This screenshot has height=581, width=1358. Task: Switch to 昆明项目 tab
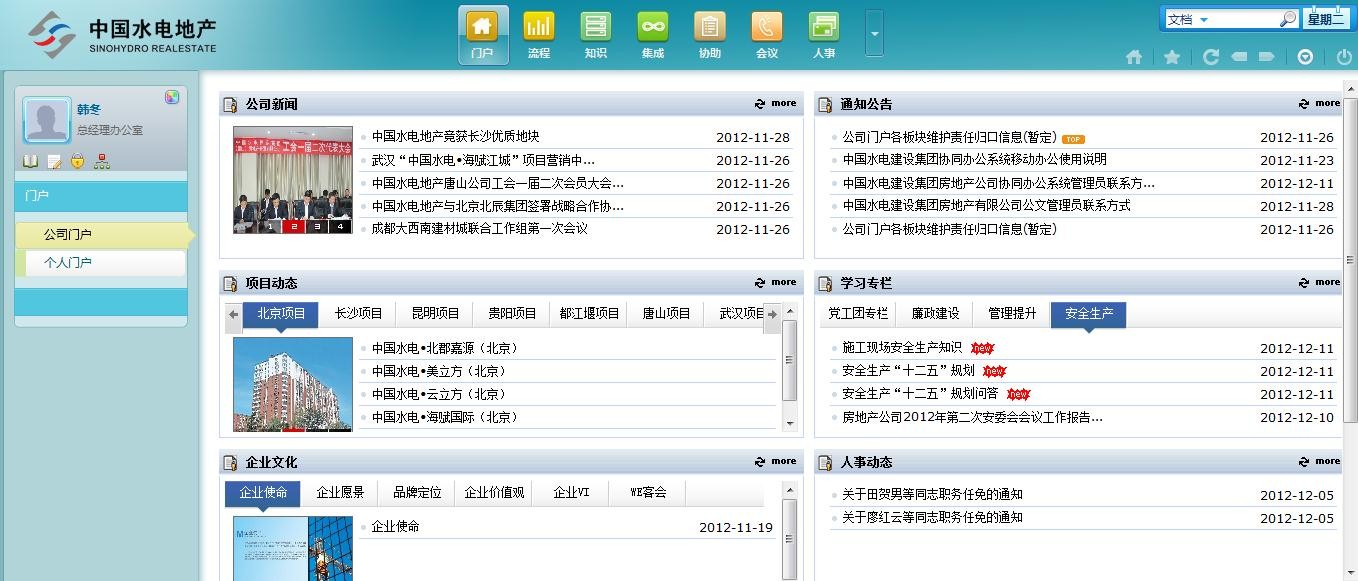click(436, 313)
